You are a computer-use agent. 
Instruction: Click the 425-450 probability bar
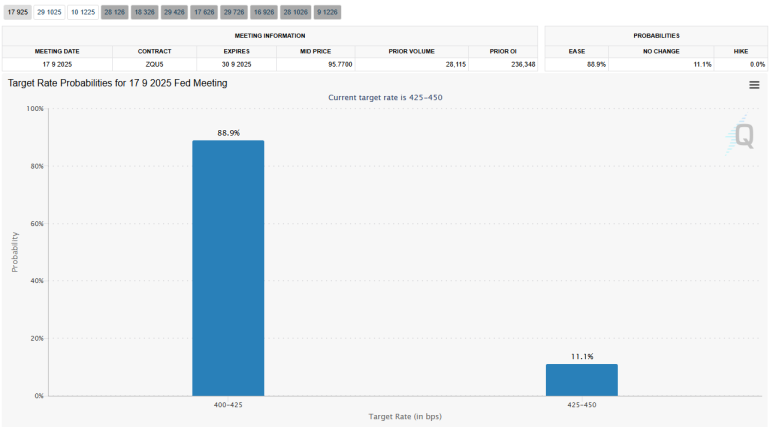click(x=581, y=379)
